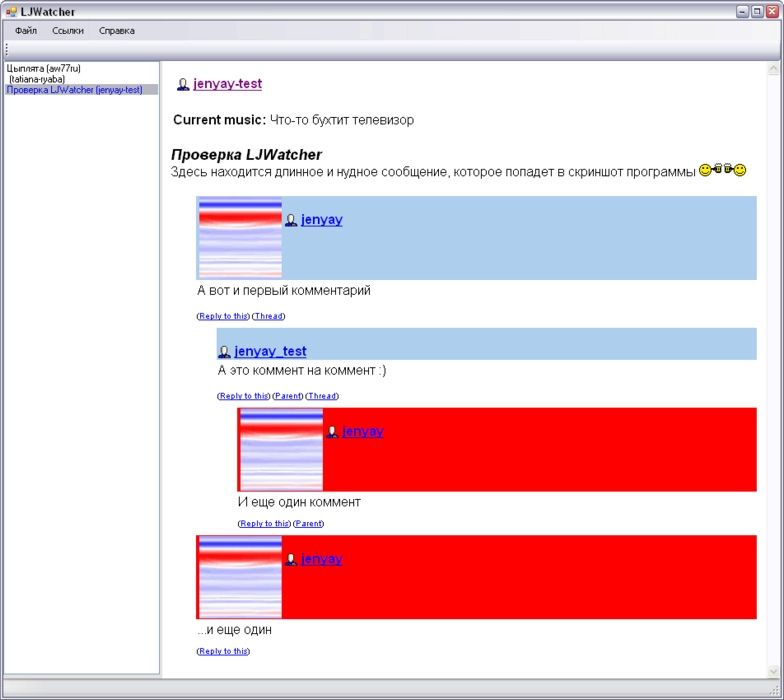Image resolution: width=784 pixels, height=700 pixels.
Task: Open Thread link under first comment
Action: pos(268,316)
